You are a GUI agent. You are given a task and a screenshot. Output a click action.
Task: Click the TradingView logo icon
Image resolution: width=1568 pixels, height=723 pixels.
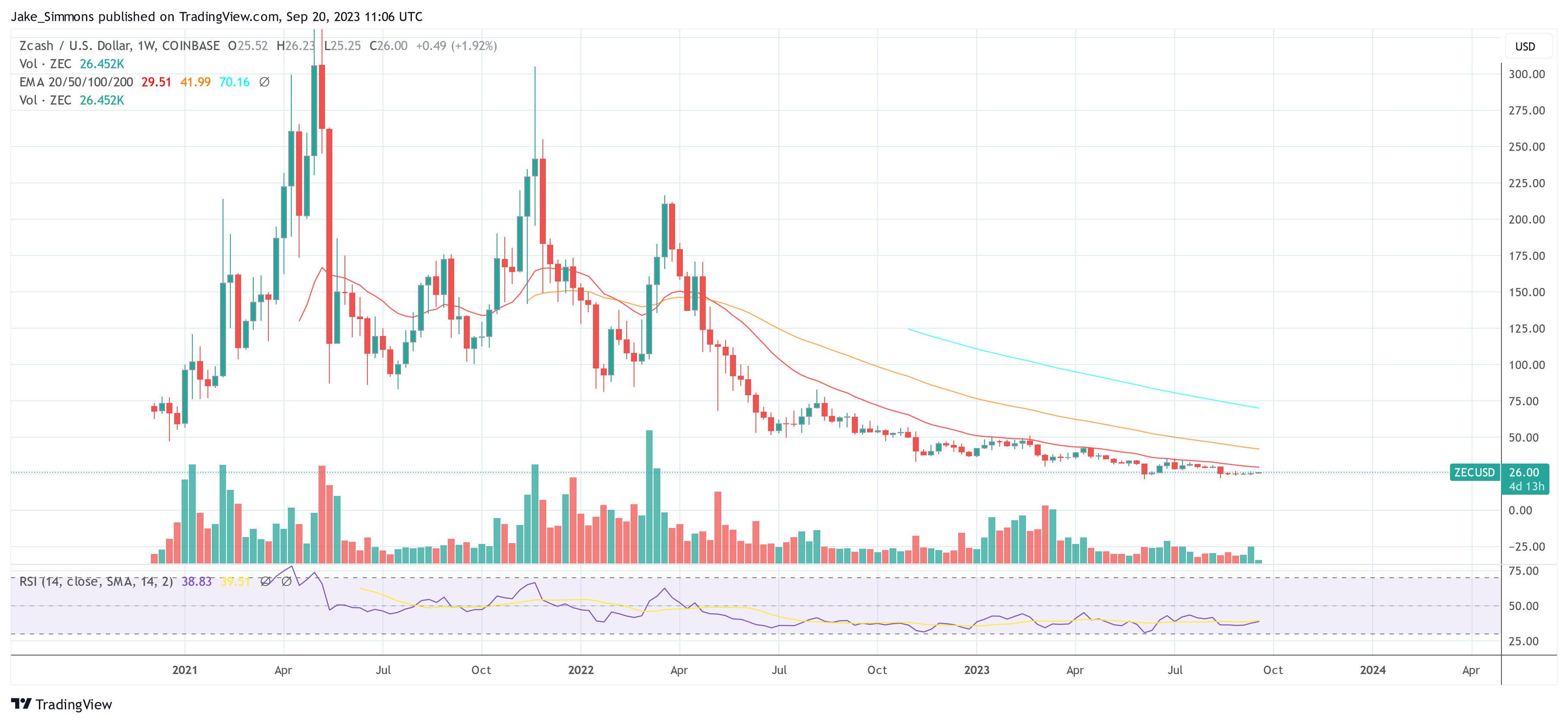tap(21, 704)
